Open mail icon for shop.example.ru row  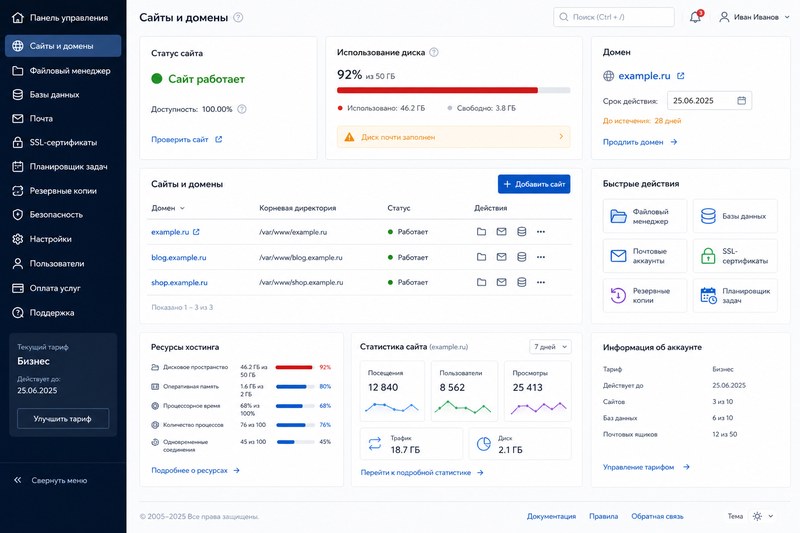coord(502,282)
